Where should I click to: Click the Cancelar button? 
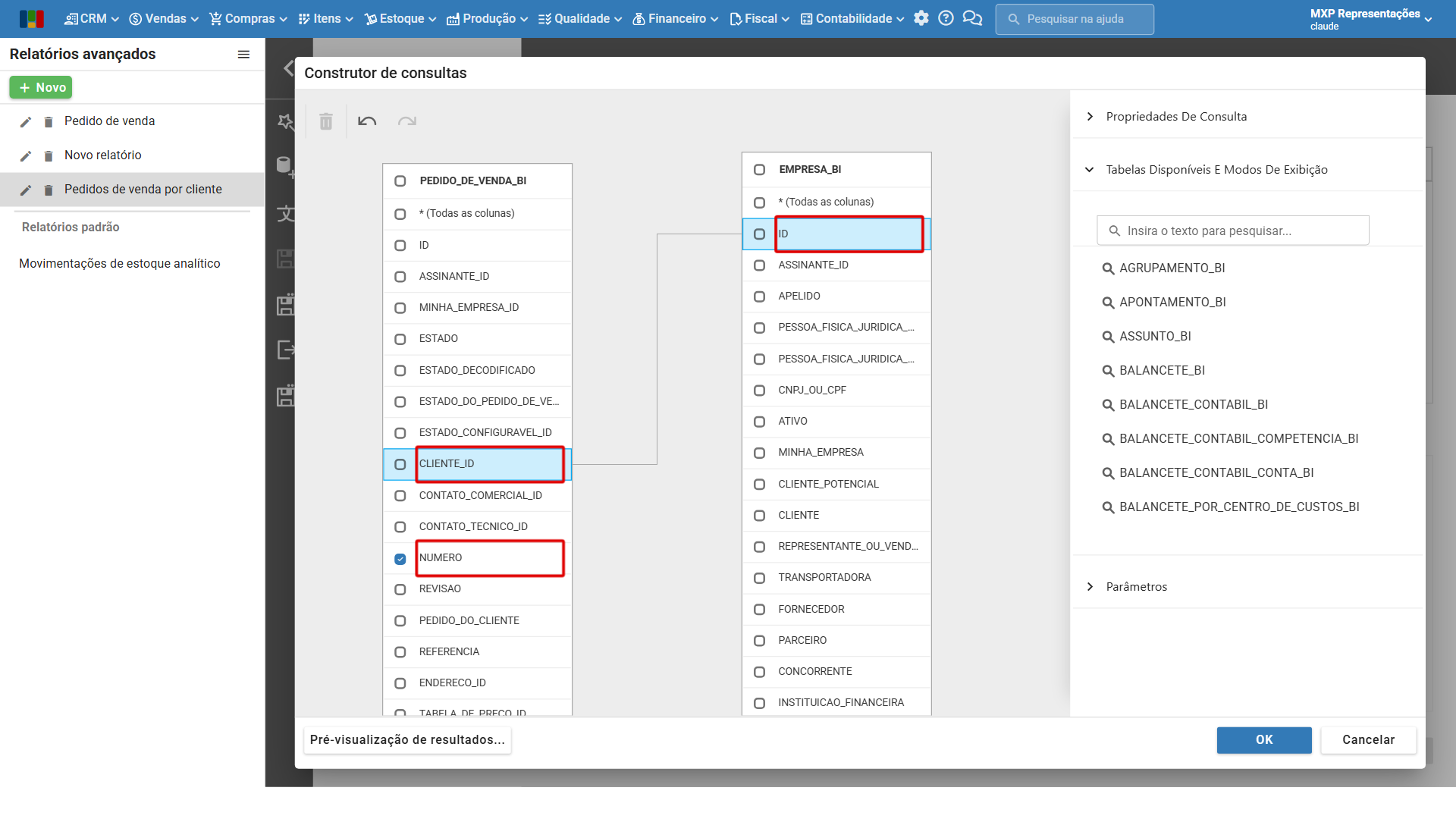pyautogui.click(x=1368, y=740)
